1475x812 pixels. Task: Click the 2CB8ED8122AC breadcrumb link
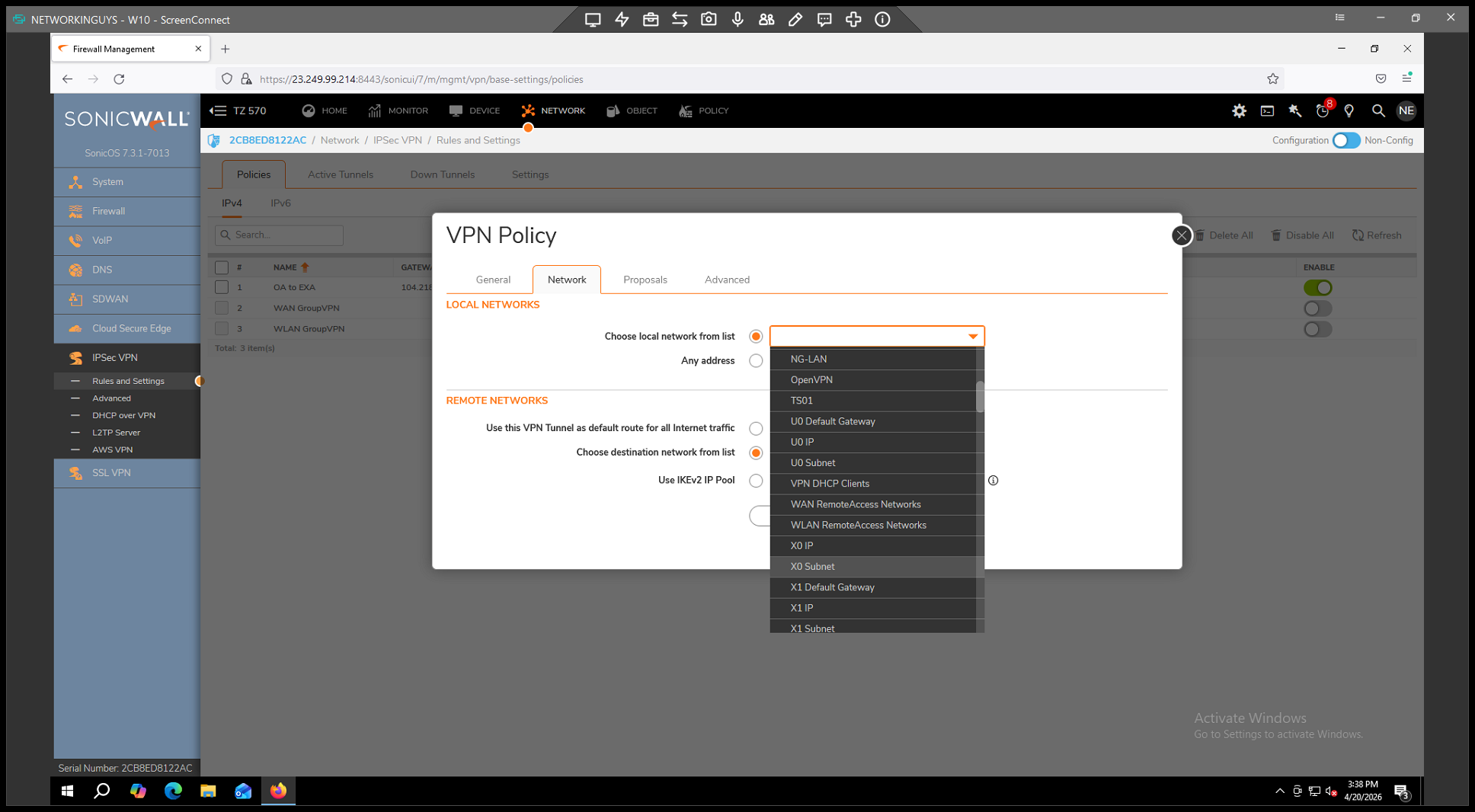point(267,140)
